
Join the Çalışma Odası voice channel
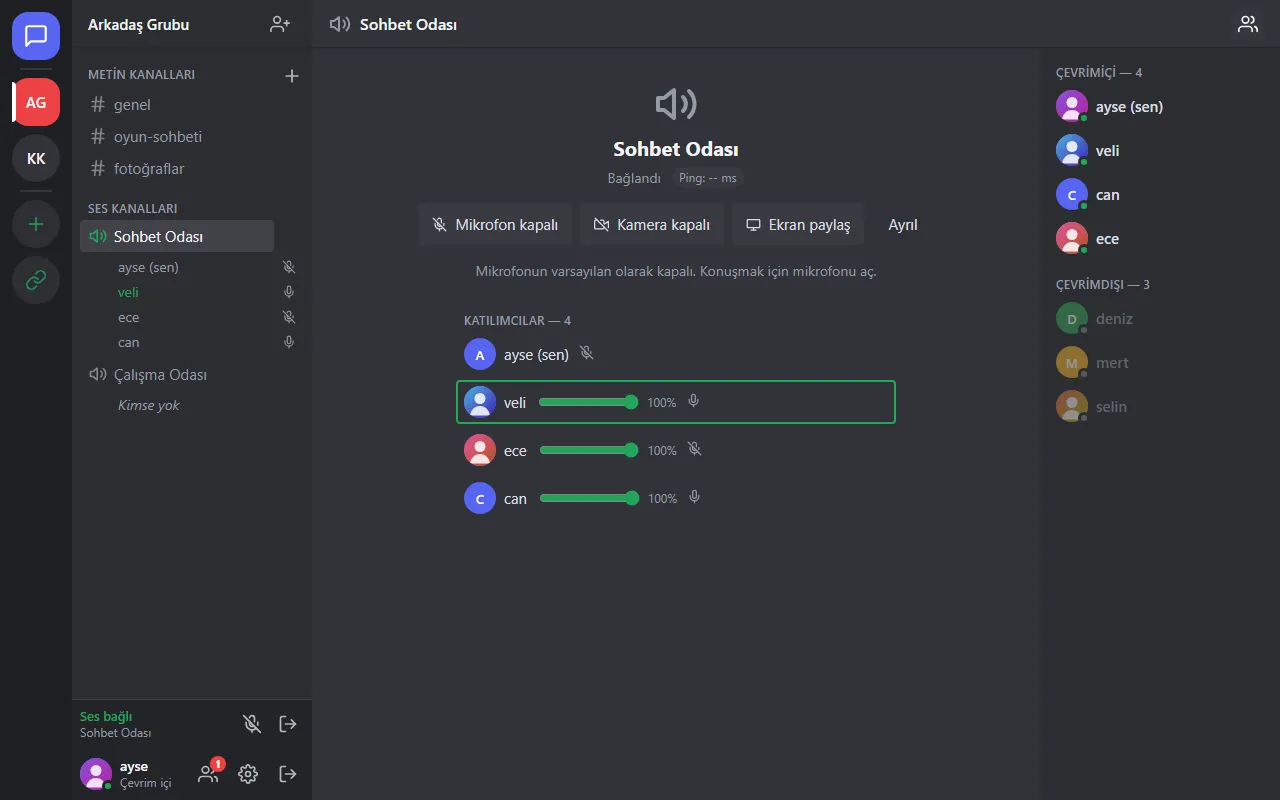176,374
